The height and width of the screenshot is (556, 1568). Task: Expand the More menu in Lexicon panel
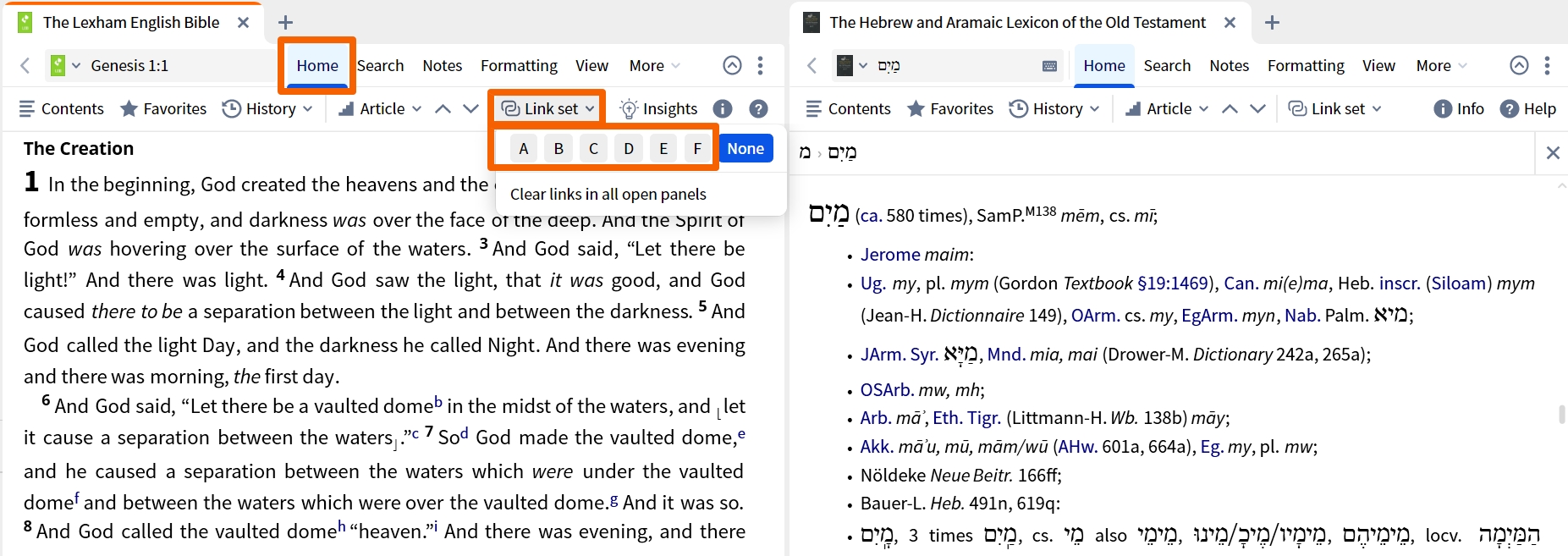coord(1441,65)
